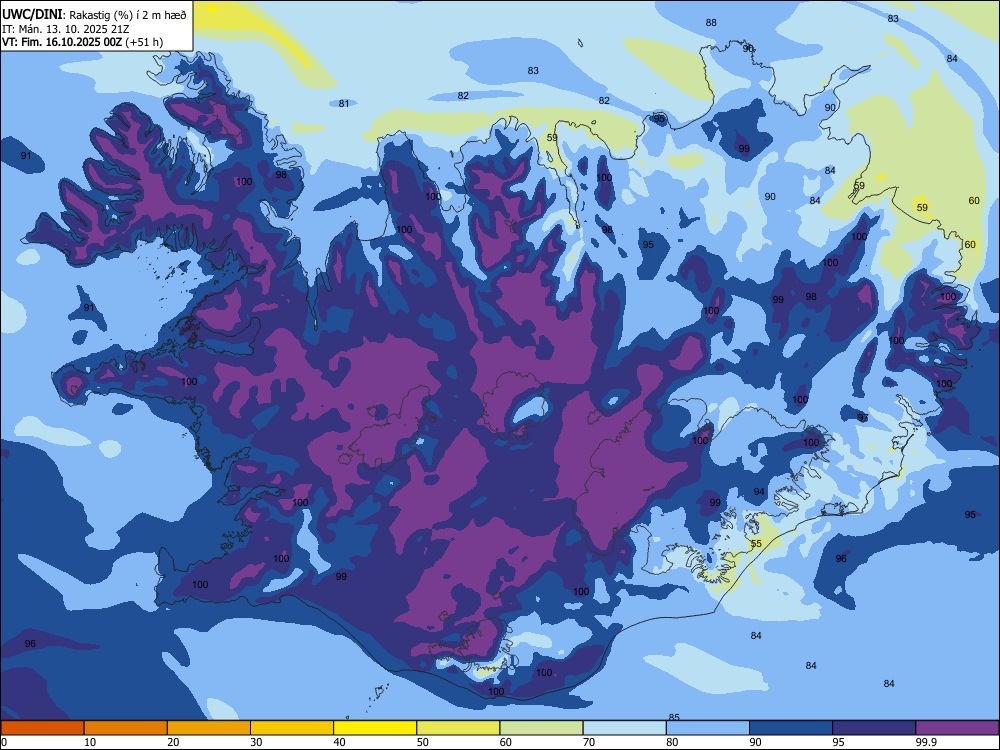This screenshot has width=1000, height=750.
Task: Pick the 20–30 amber legend swatch
Action: point(209,728)
